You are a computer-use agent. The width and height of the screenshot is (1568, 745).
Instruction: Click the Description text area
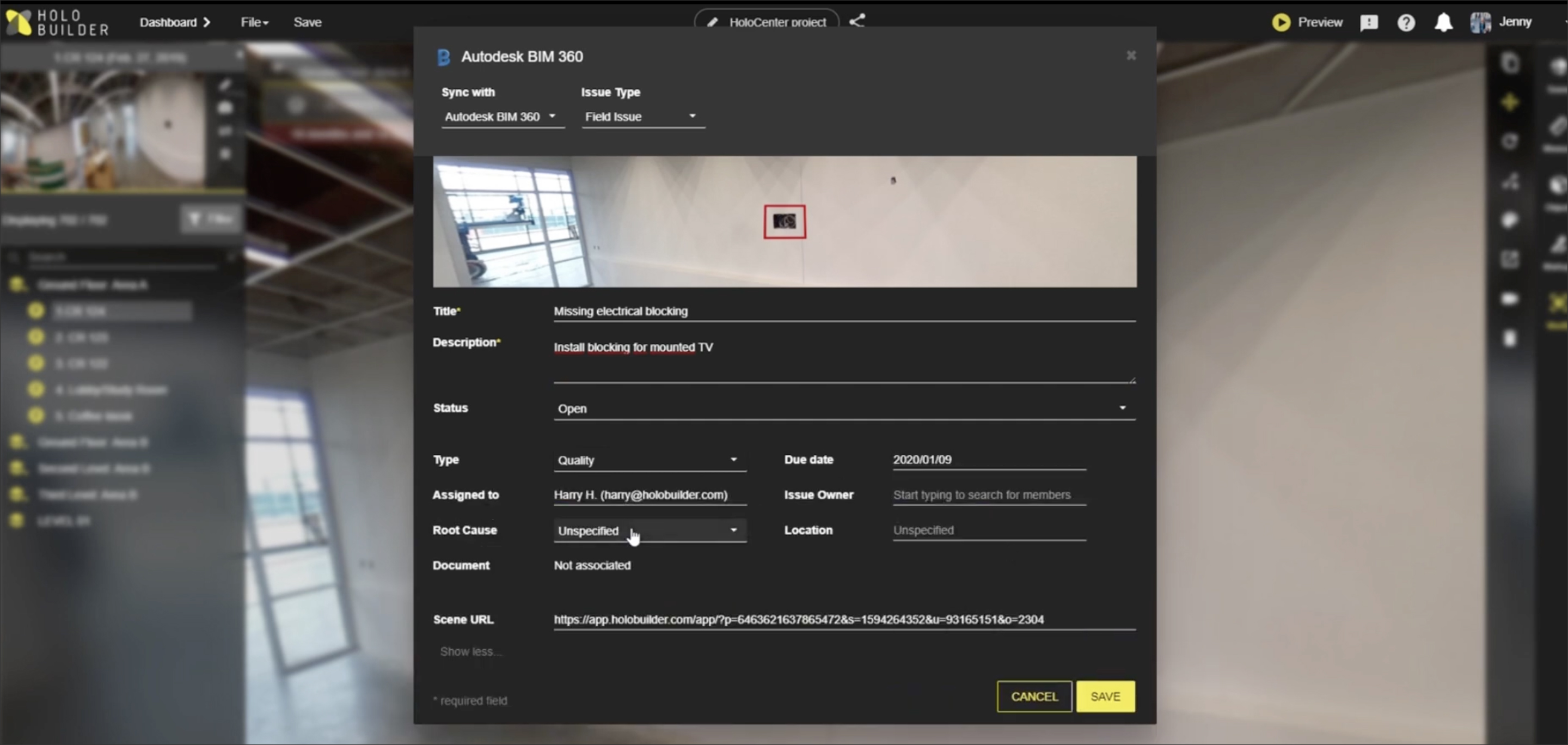point(844,361)
